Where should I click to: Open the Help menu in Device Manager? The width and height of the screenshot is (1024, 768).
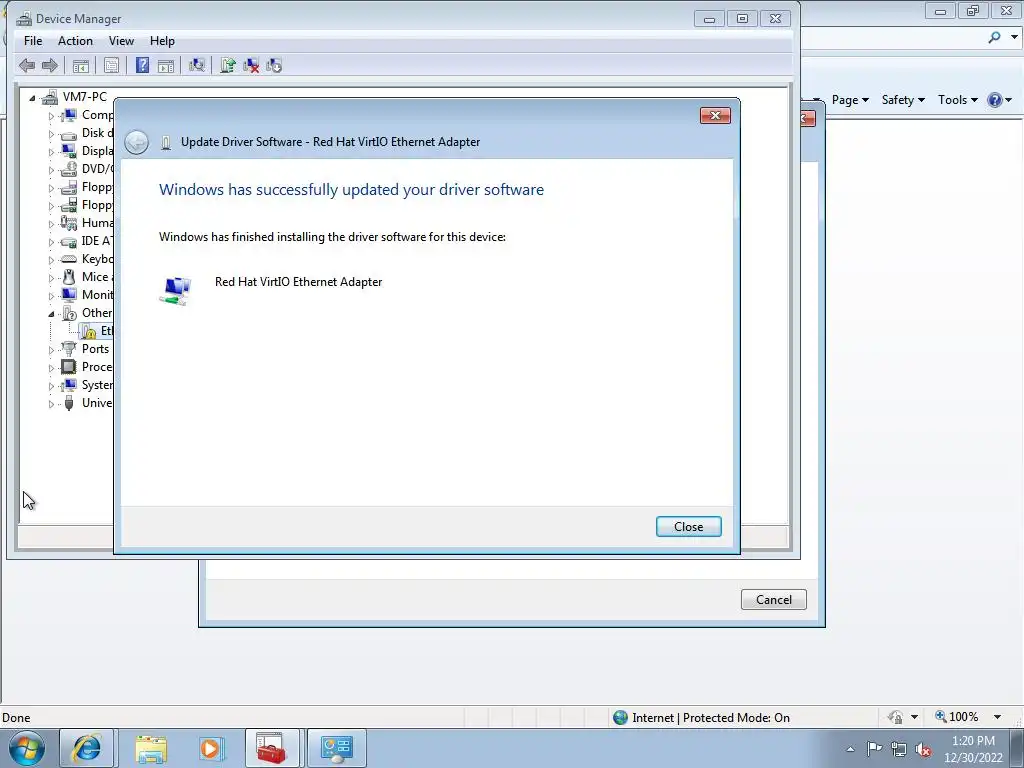point(162,40)
